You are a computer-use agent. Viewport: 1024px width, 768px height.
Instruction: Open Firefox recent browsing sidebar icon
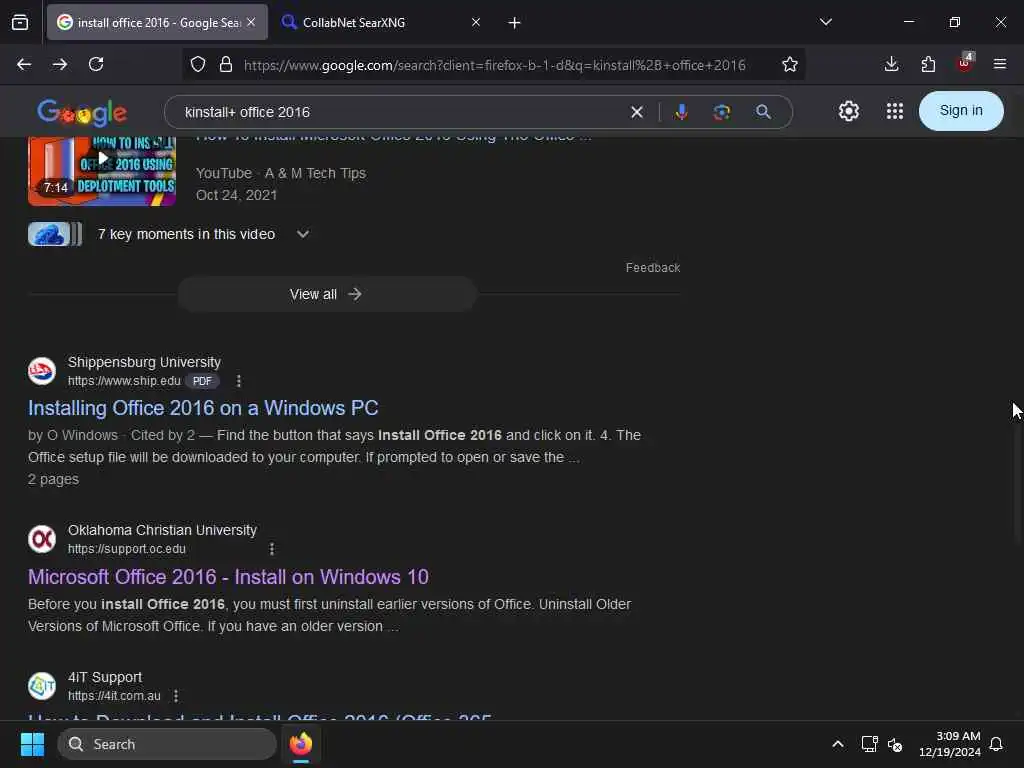[20, 22]
